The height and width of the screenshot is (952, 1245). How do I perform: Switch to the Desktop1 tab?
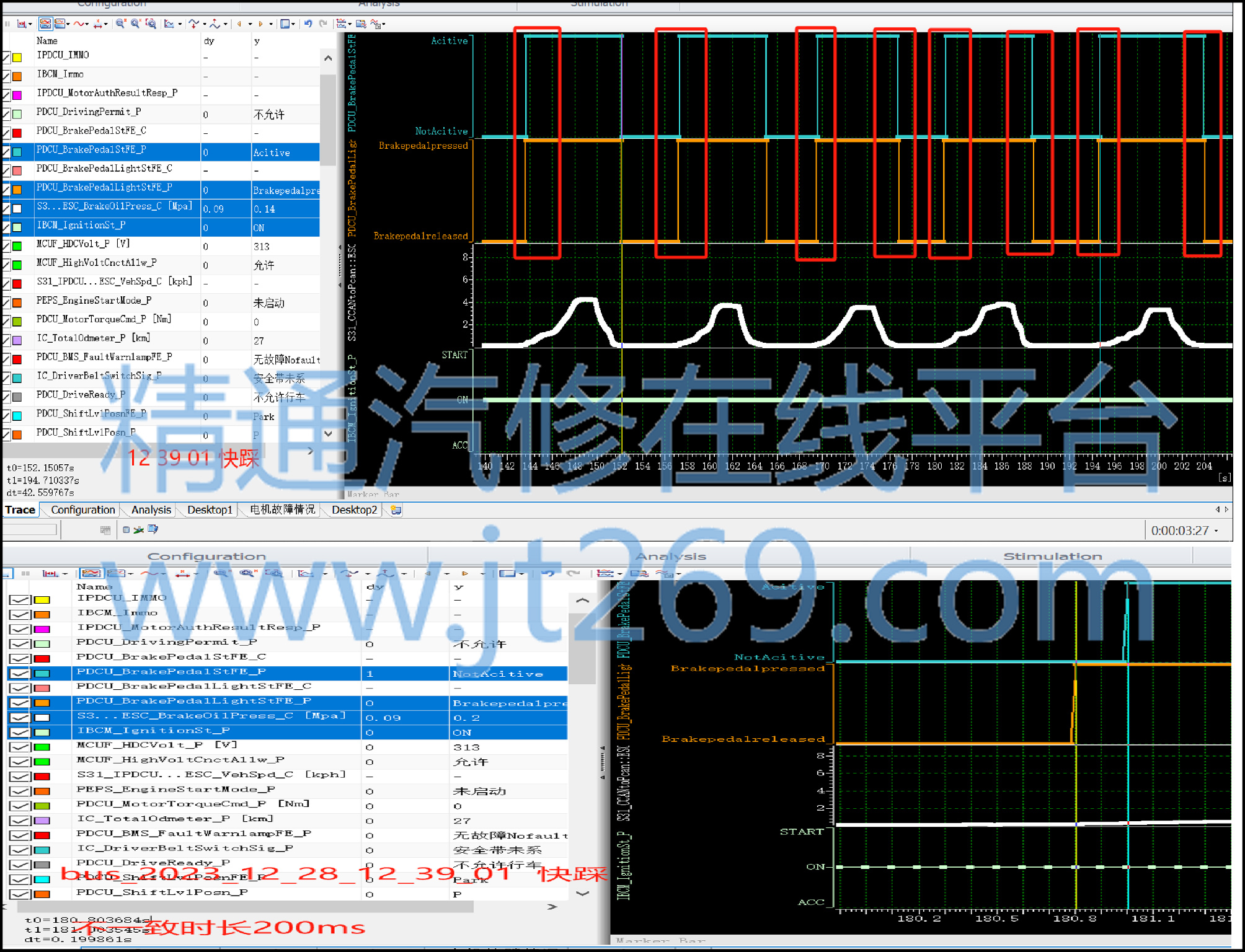tap(210, 509)
